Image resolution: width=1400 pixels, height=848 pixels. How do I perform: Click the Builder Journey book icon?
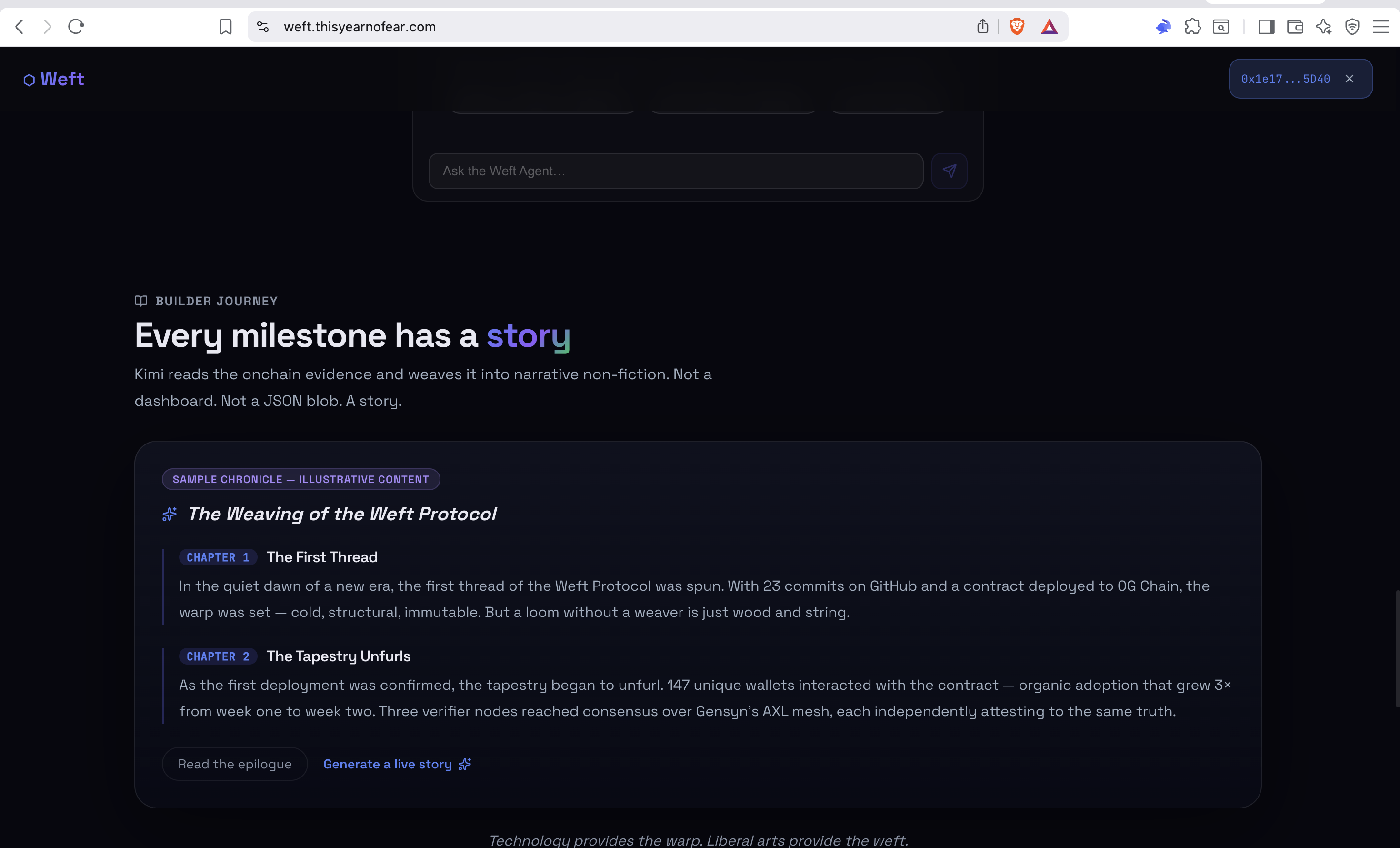click(x=141, y=301)
